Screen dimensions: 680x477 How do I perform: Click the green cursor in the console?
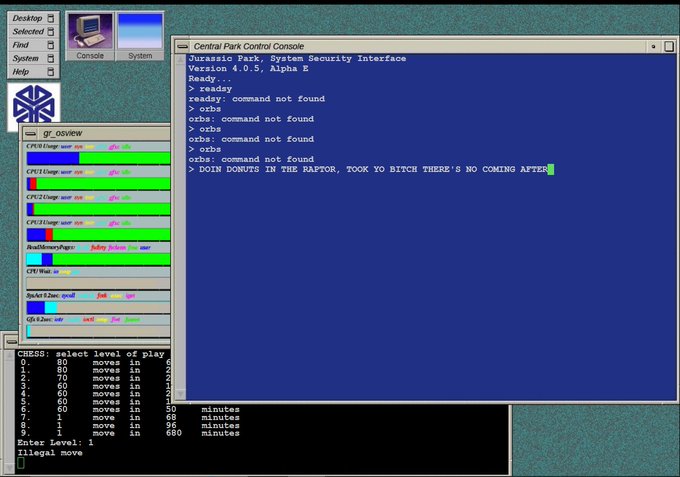pyautogui.click(x=551, y=169)
